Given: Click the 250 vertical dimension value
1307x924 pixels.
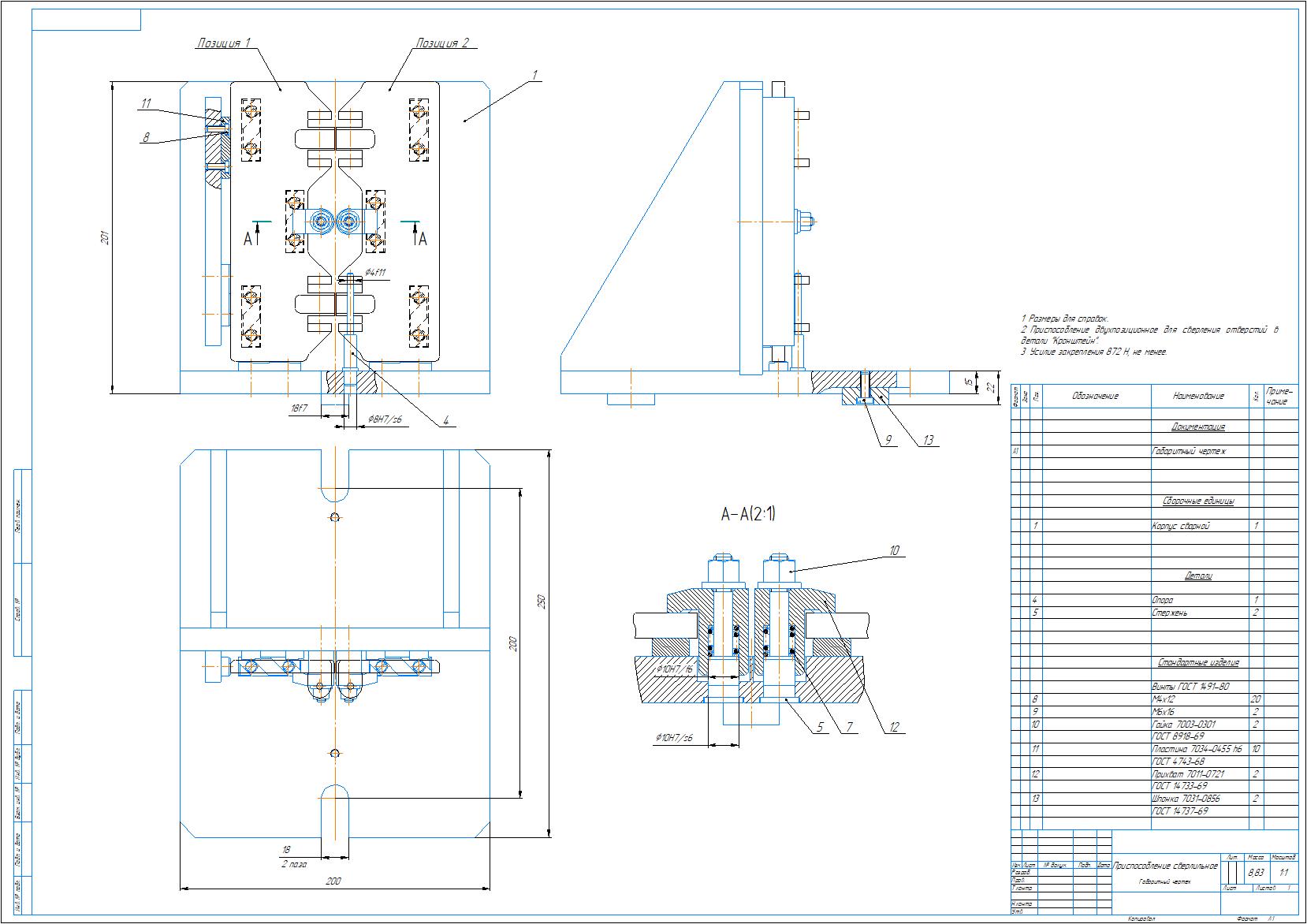Looking at the screenshot, I should click(x=541, y=601).
